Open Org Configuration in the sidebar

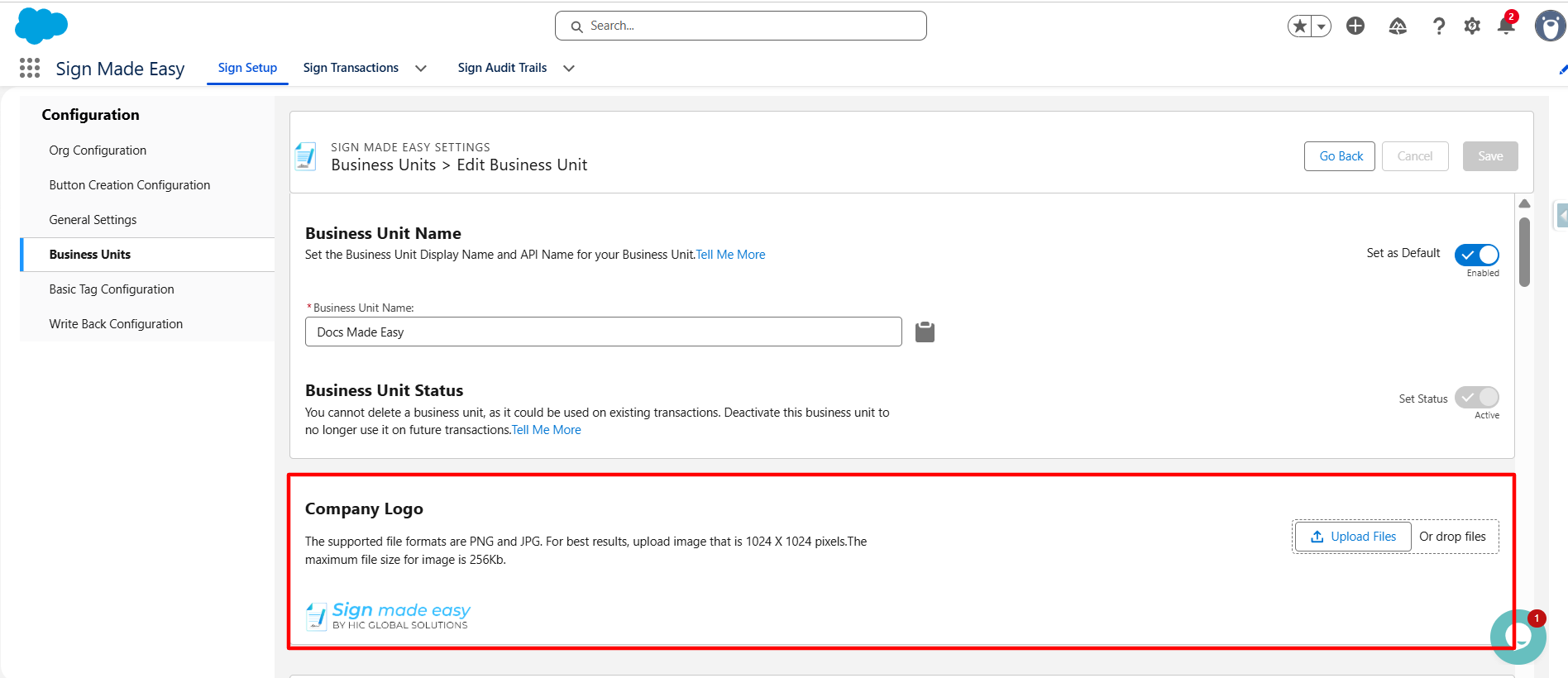pyautogui.click(x=147, y=150)
